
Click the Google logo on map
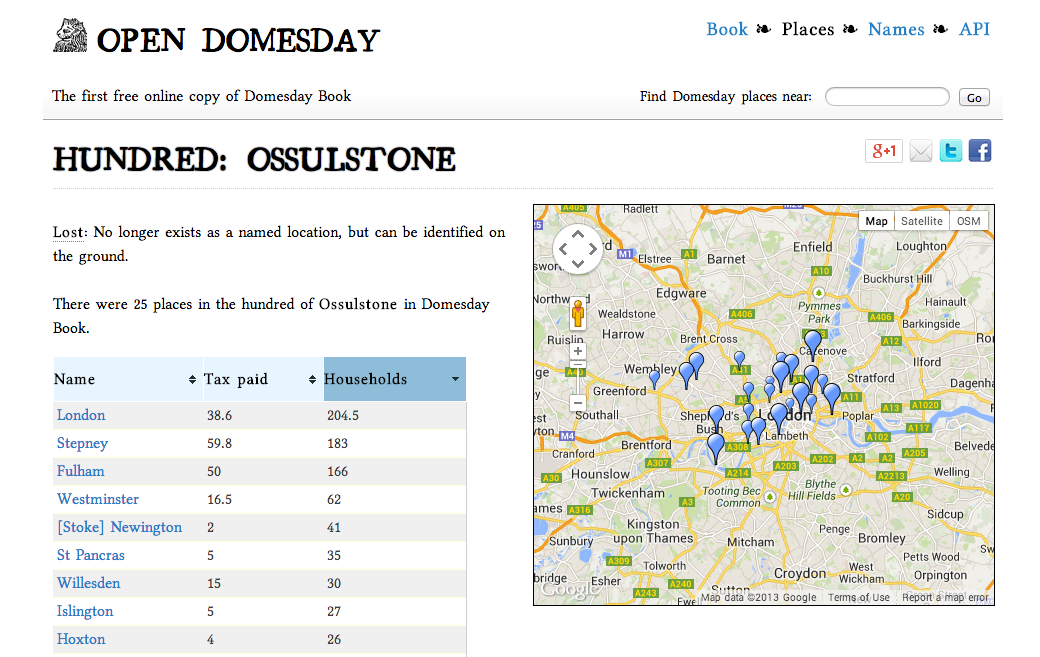click(569, 589)
